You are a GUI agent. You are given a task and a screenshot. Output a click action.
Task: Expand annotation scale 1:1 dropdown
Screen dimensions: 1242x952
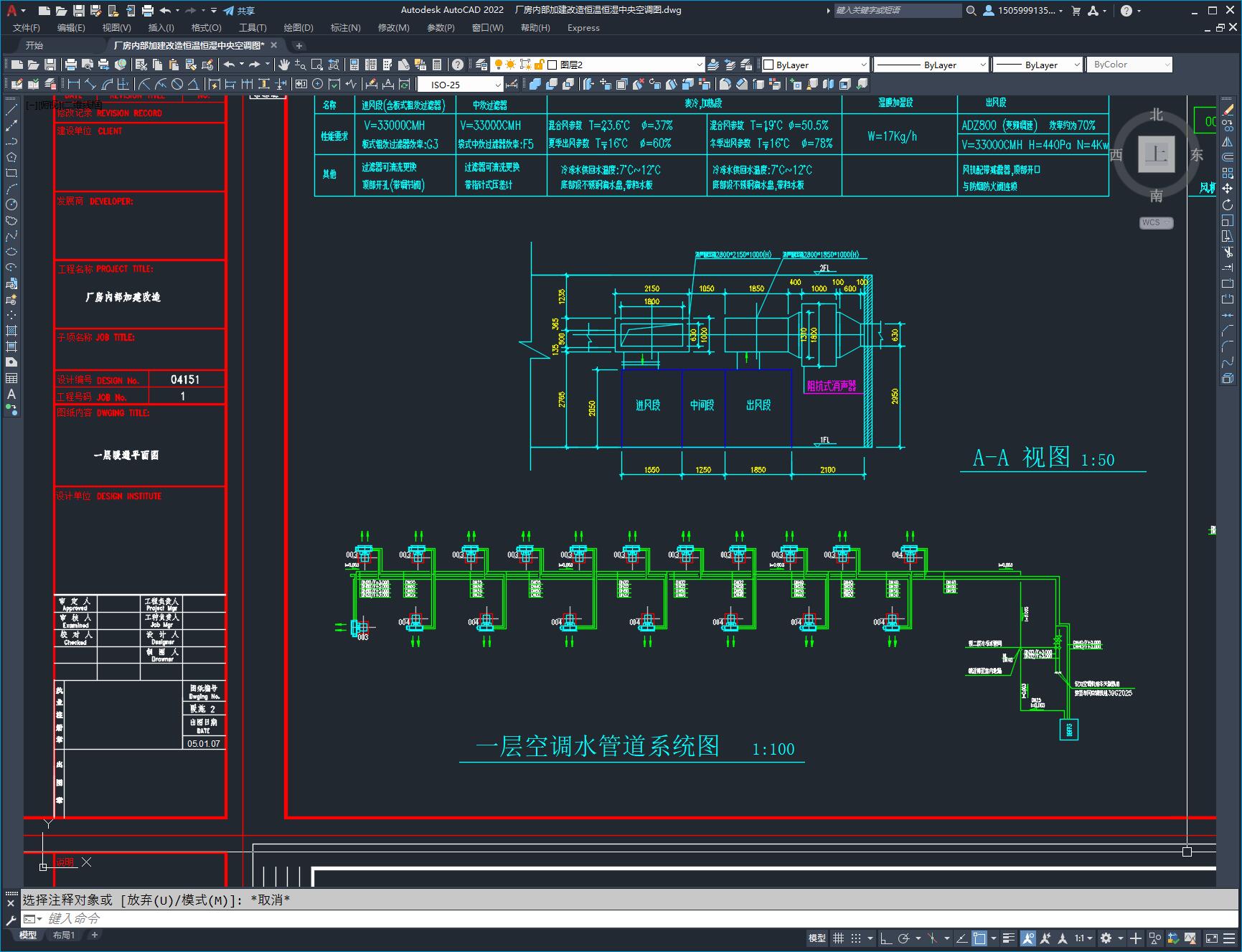pyautogui.click(x=1083, y=938)
